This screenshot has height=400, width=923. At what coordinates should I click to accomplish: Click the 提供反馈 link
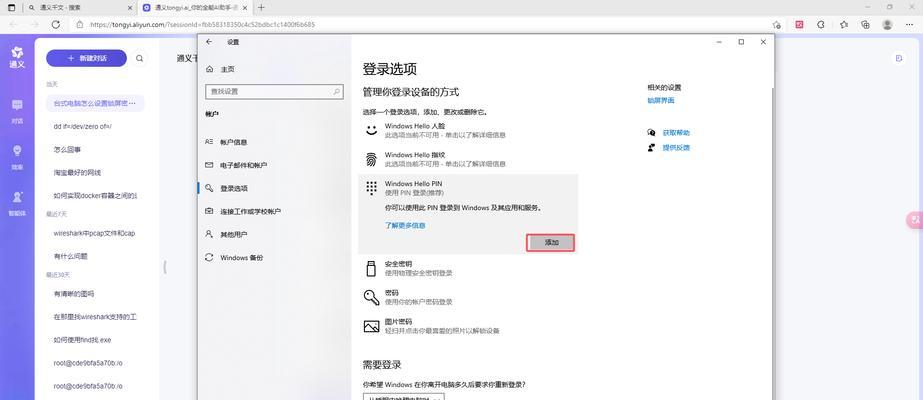click(x=676, y=148)
